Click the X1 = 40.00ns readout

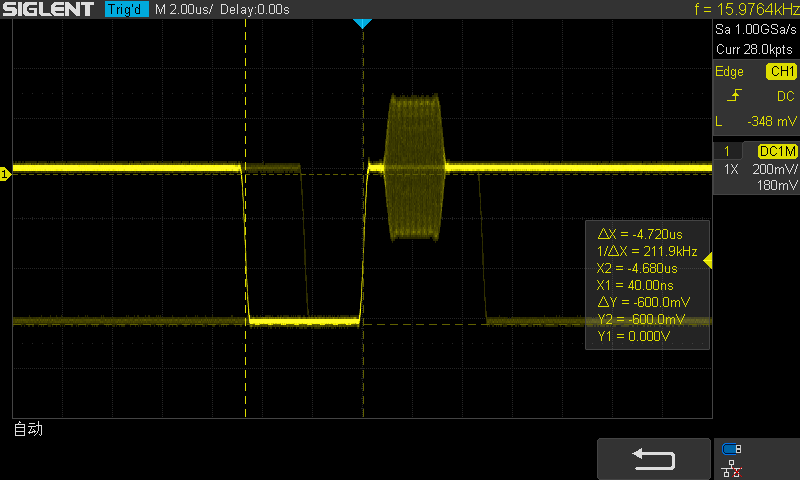coord(635,285)
